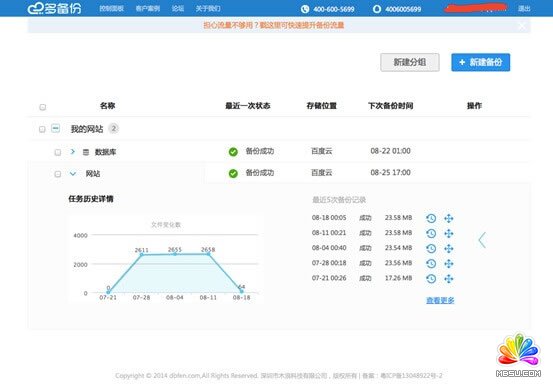The height and width of the screenshot is (387, 553).
Task: Open the 控制面板 menu
Action: pos(111,8)
